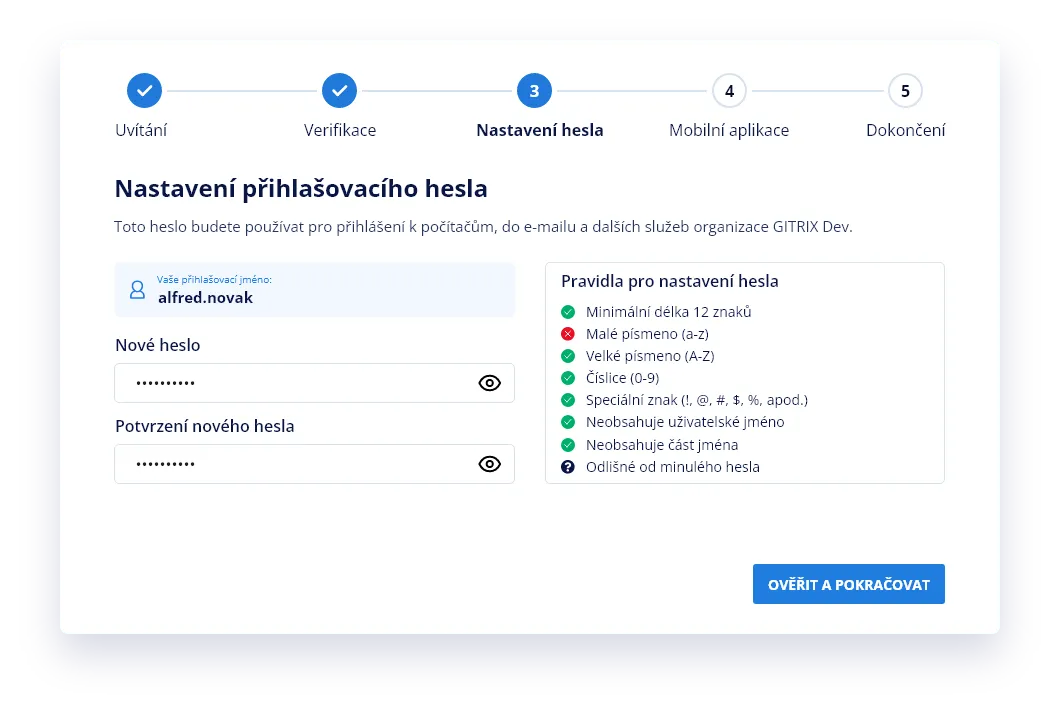The width and height of the screenshot is (1060, 714).
Task: Click the Potvrzení nového hesla field label
Action: 205,426
